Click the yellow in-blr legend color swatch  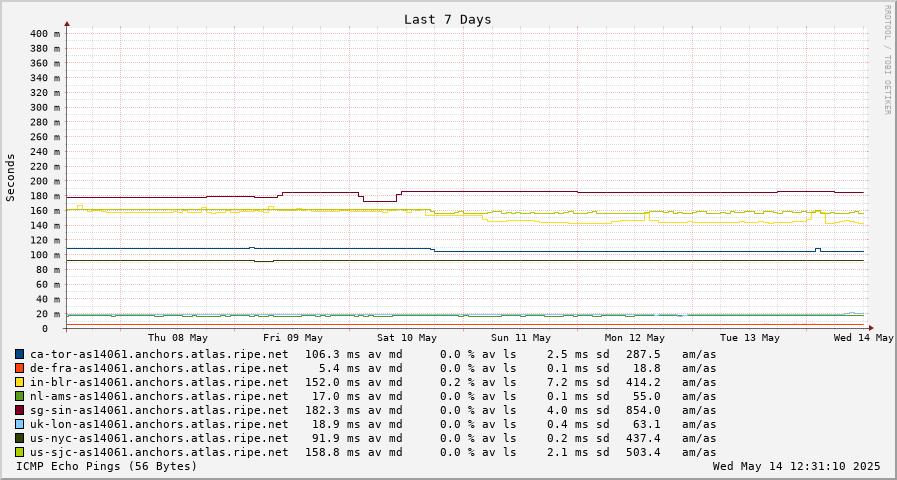pyautogui.click(x=20, y=382)
